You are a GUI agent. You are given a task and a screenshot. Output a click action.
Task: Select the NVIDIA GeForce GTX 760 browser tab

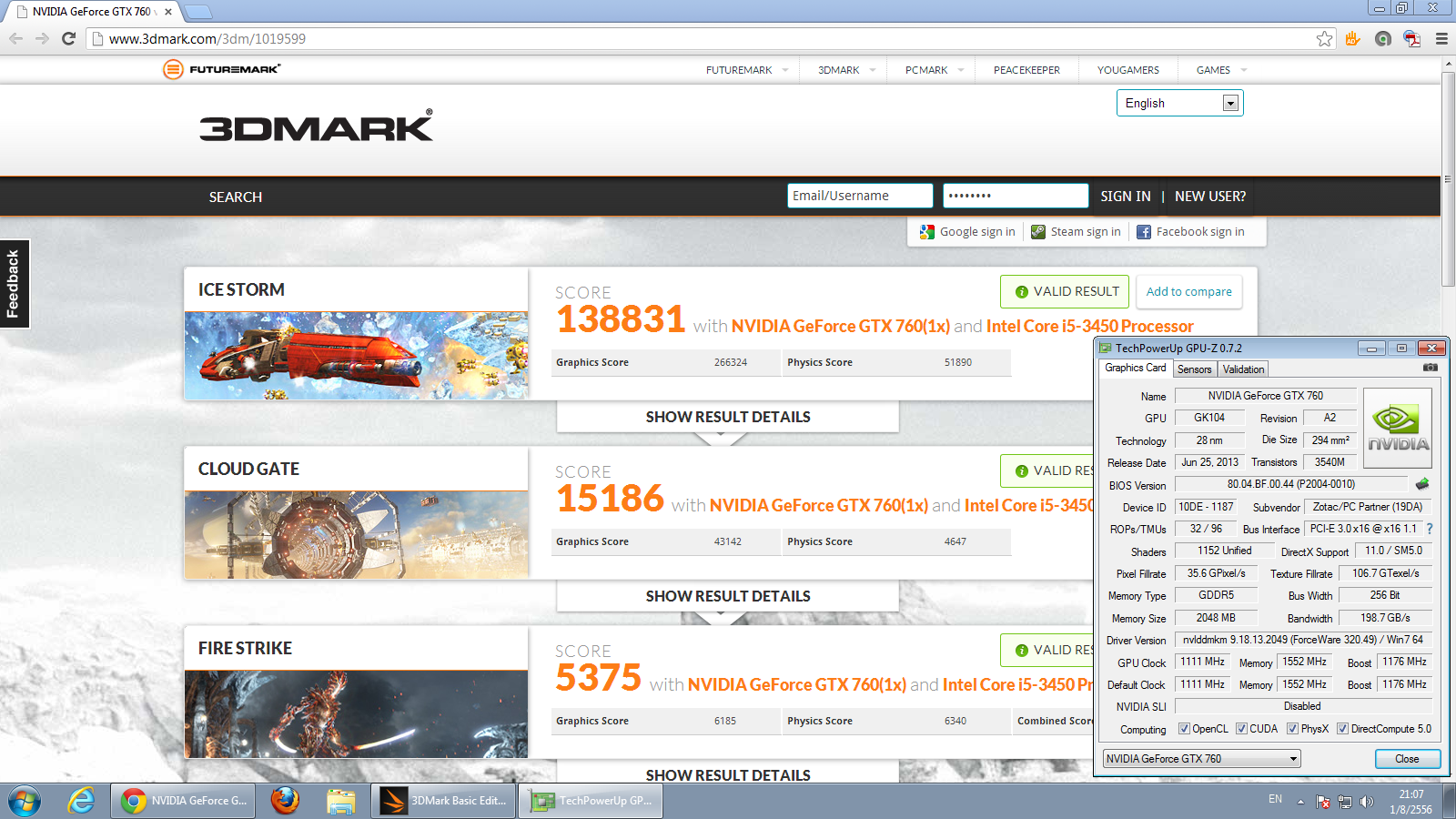[x=94, y=12]
